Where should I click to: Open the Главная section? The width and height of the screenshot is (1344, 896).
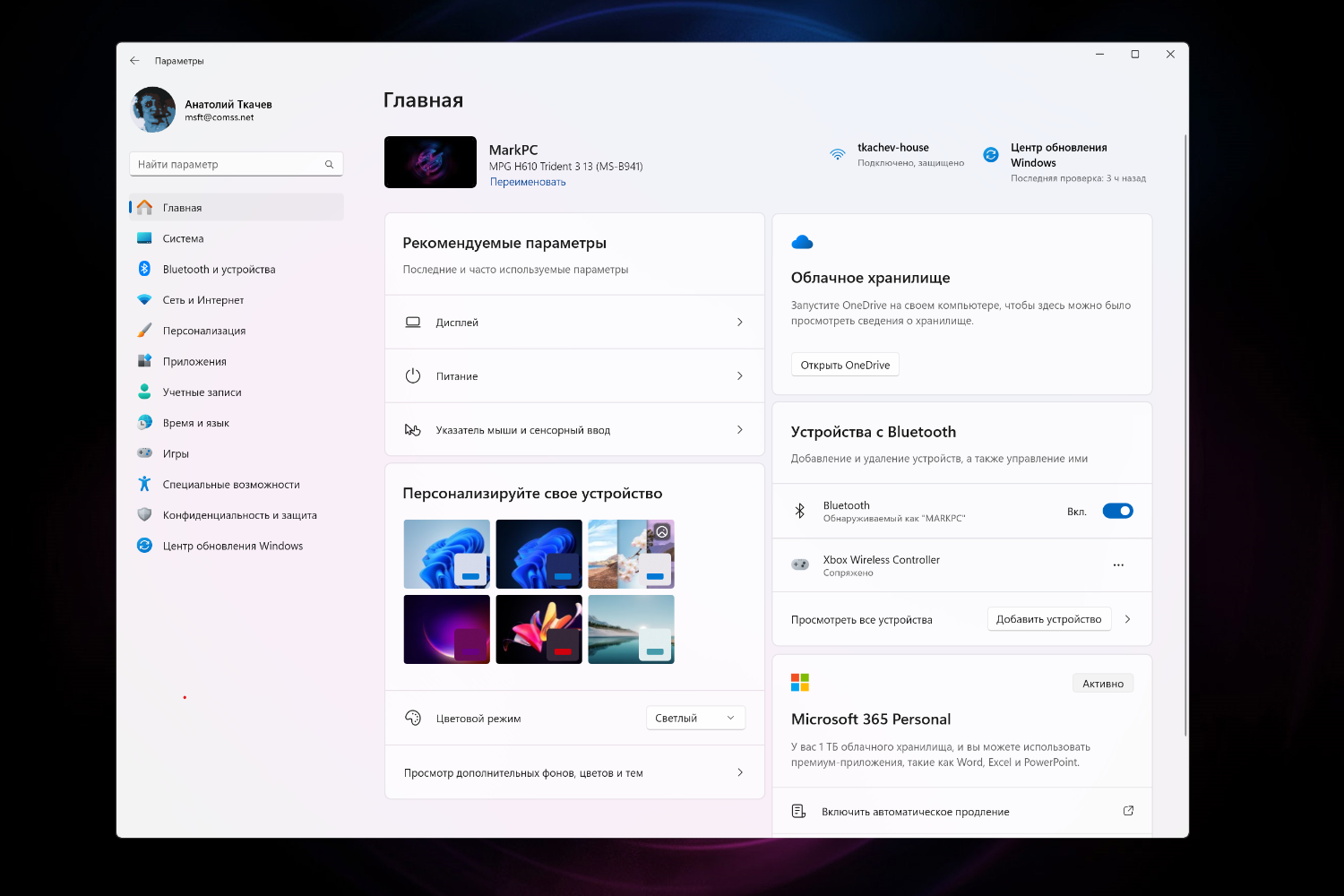pyautogui.click(x=237, y=208)
